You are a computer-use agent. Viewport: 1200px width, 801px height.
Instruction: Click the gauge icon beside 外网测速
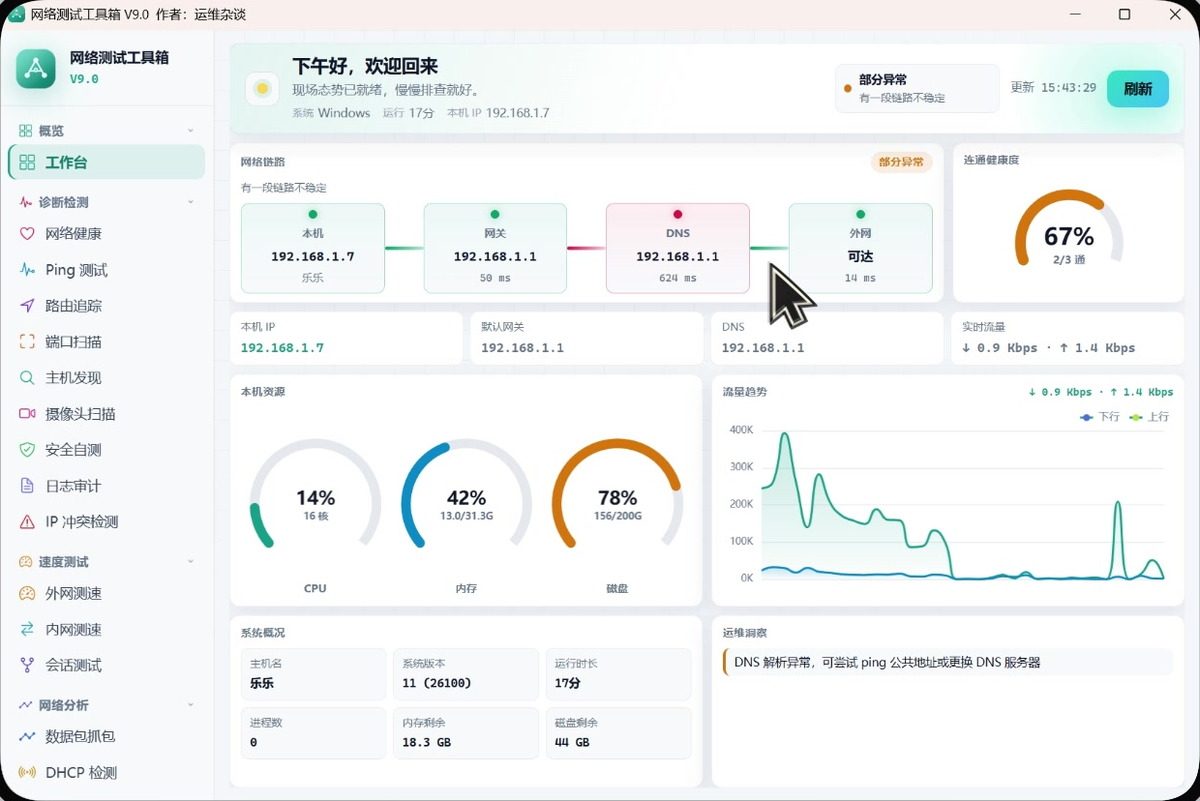pos(27,594)
